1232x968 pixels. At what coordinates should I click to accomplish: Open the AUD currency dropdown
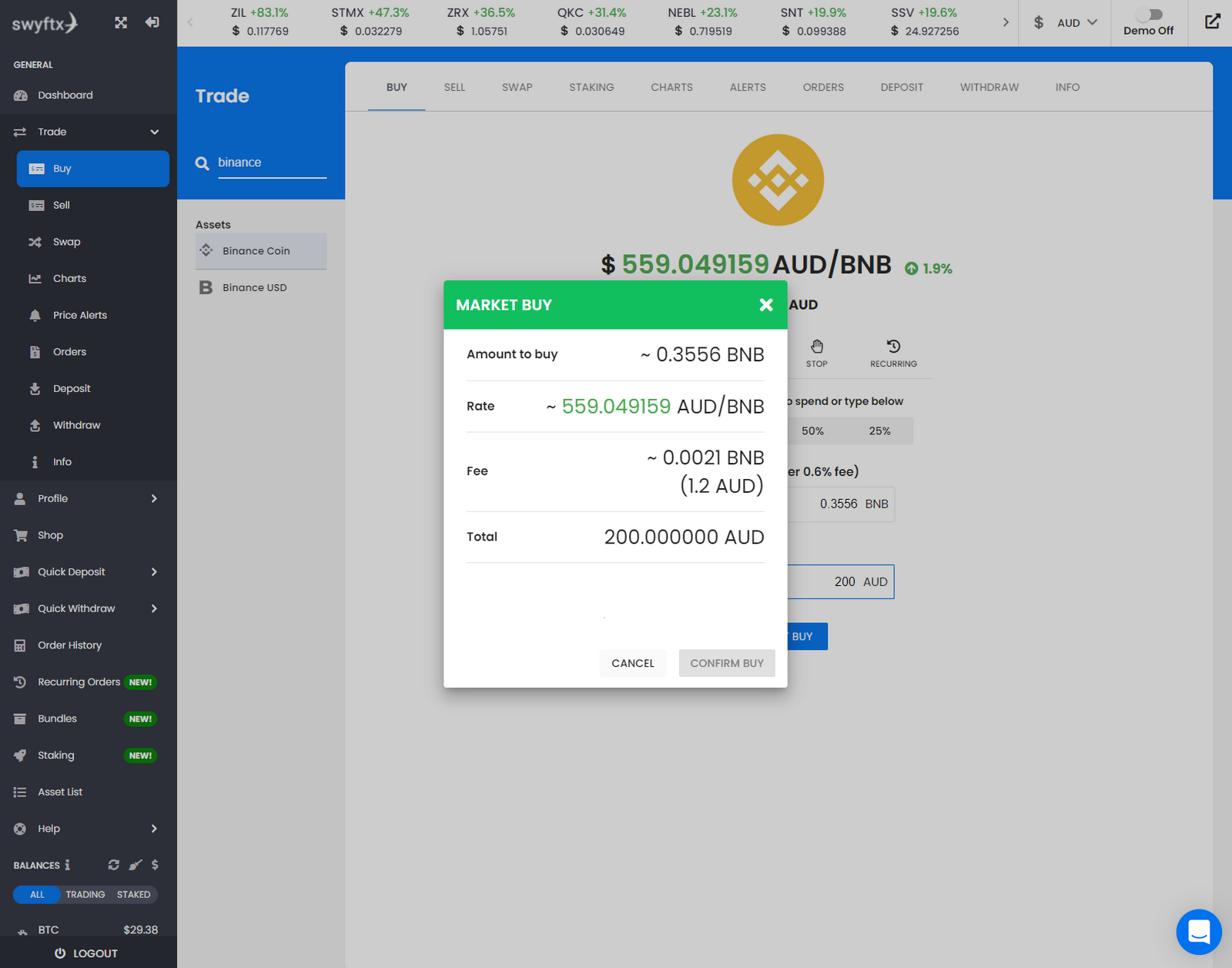click(1065, 23)
